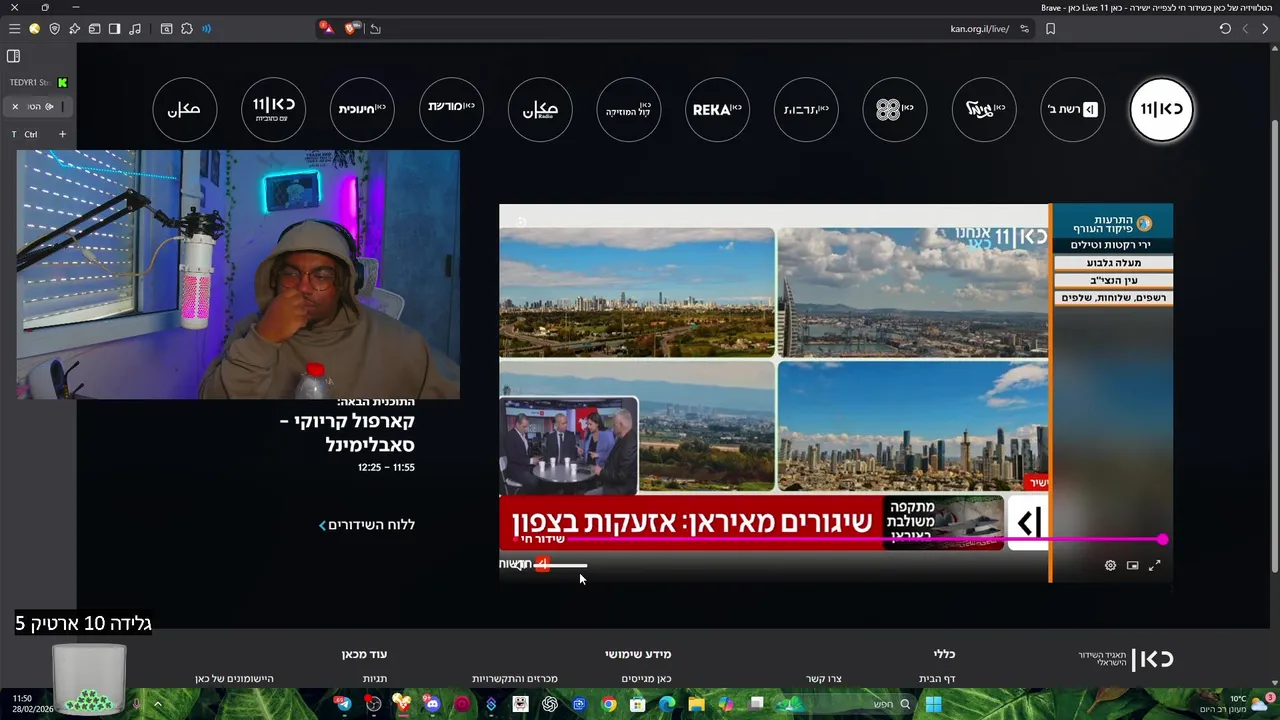Viewport: 1280px width, 720px height.
Task: Click the blue audio cast icon
Action: pyautogui.click(x=207, y=29)
